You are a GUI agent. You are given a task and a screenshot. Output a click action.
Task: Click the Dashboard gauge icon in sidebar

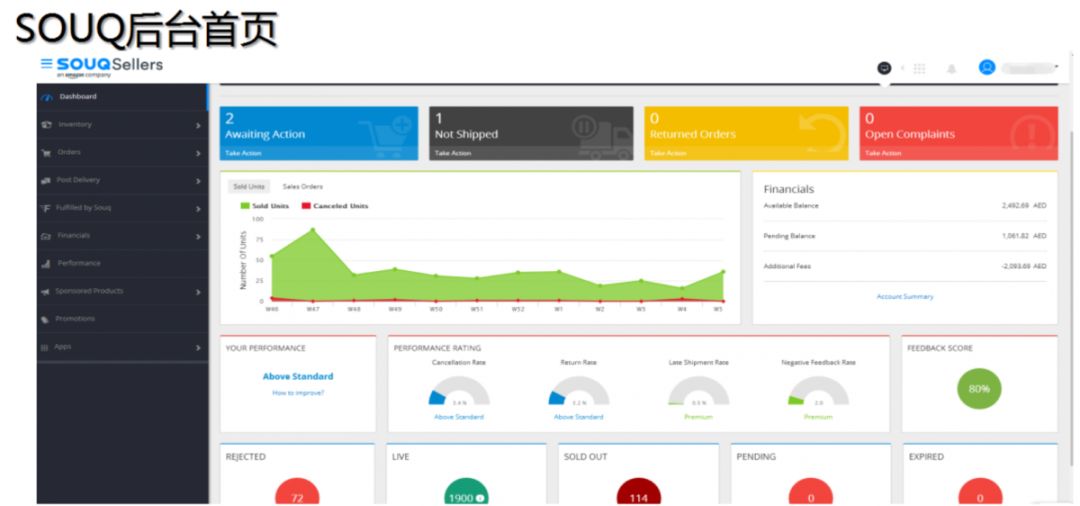coord(47,97)
